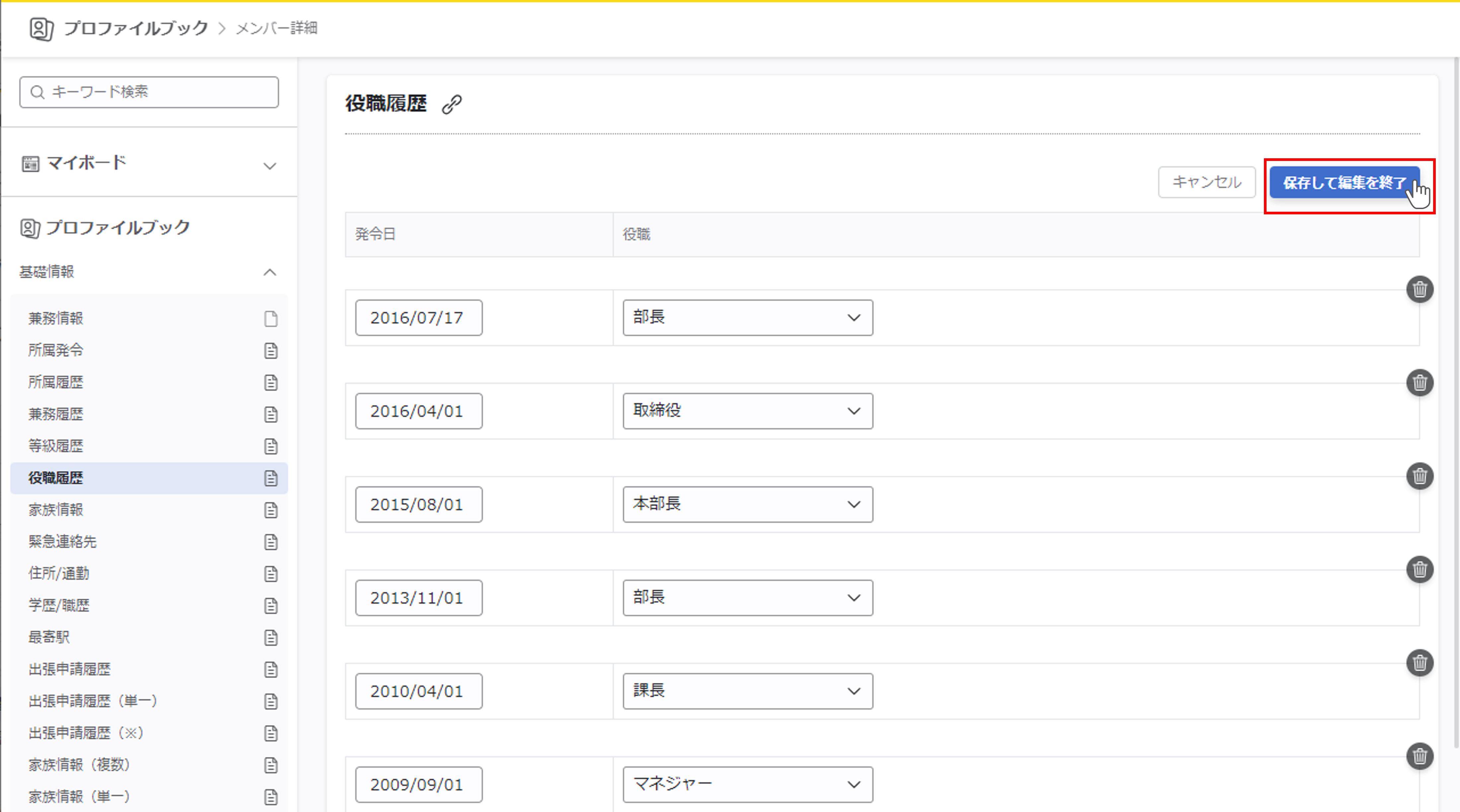Open 家族情報 from the sidebar list
Viewport: 1460px width, 812px height.
click(56, 510)
